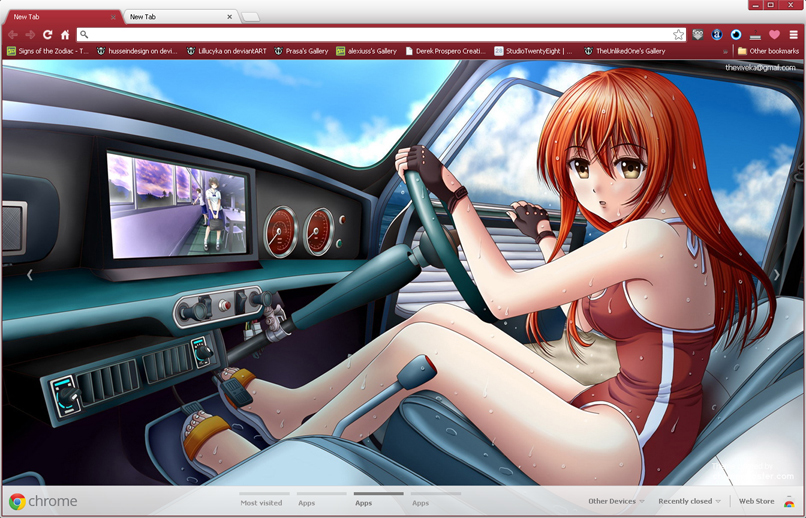The image size is (806, 518).
Task: Open the grey badge extension icon
Action: point(698,34)
